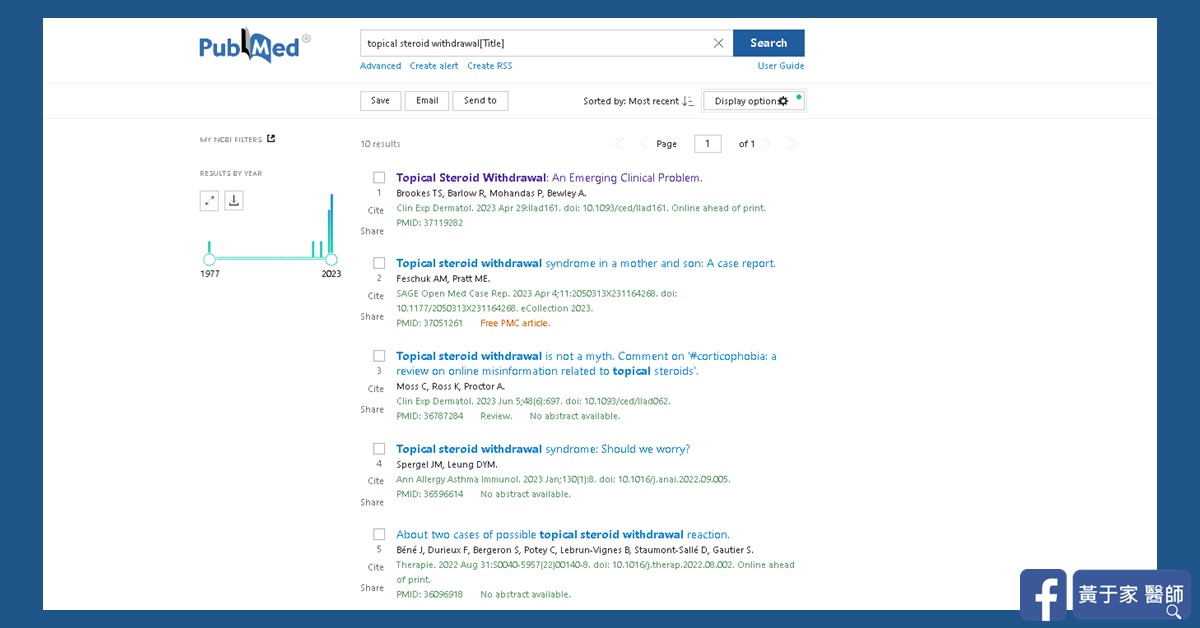The height and width of the screenshot is (628, 1200).
Task: Clear the search box with the X icon
Action: 718,43
